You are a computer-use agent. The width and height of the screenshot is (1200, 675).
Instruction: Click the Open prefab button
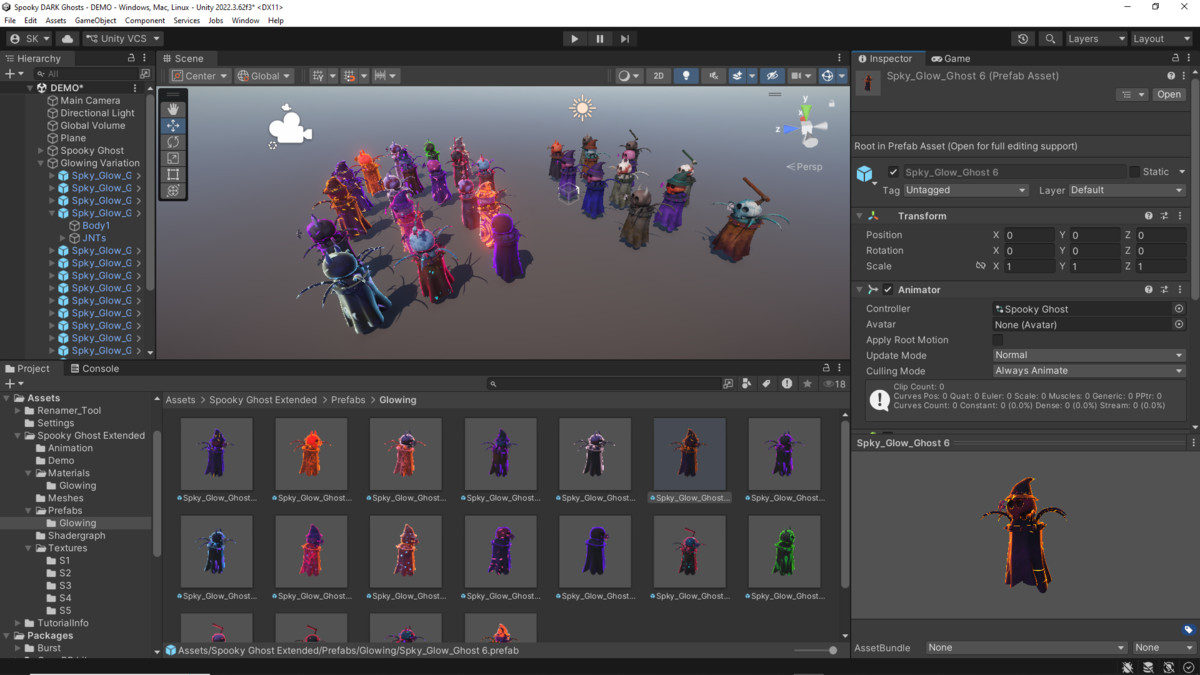1168,95
